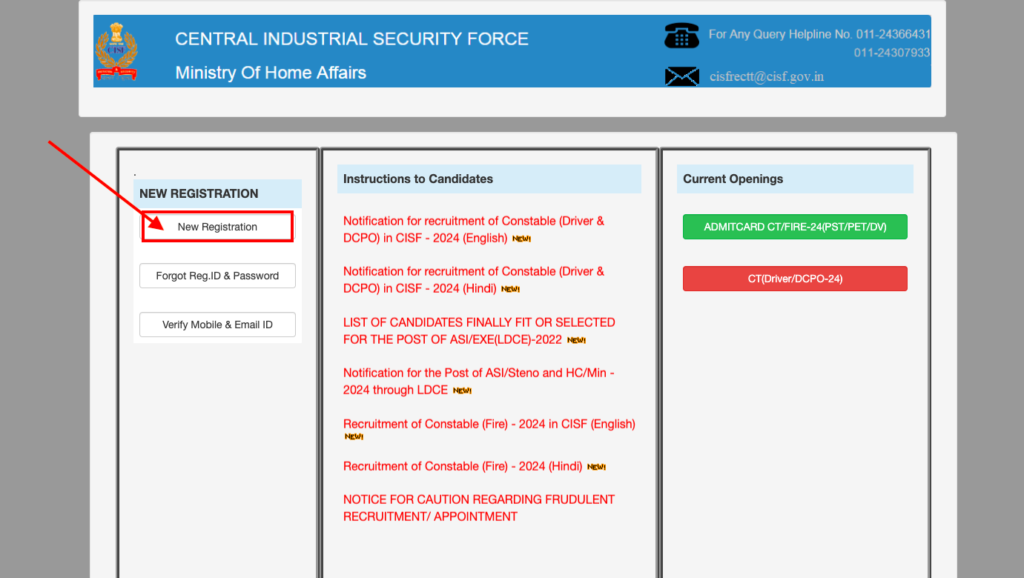Open Constable Driver & DCPO 2024 Hindi notification

click(x=473, y=280)
